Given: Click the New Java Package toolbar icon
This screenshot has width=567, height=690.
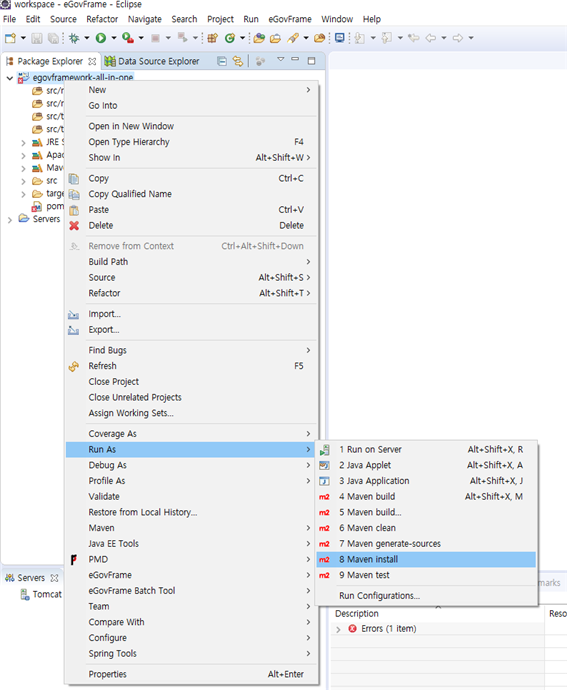Looking at the screenshot, I should click(213, 38).
